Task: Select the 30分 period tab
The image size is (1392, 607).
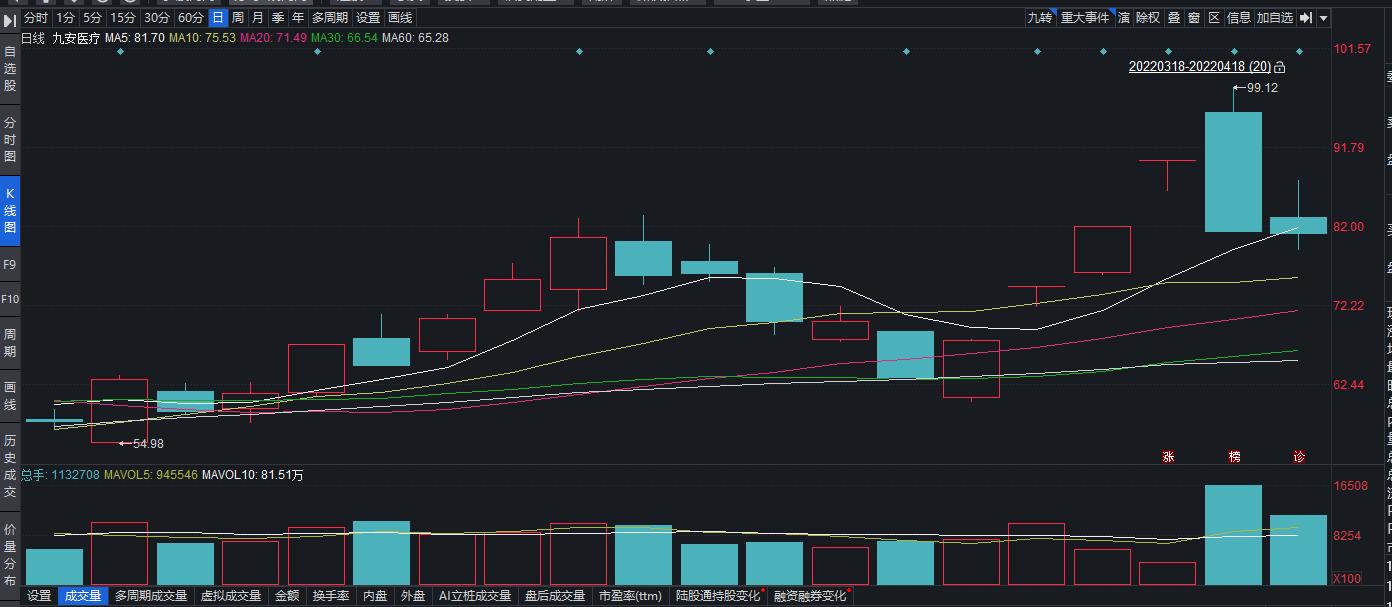Action: (156, 18)
